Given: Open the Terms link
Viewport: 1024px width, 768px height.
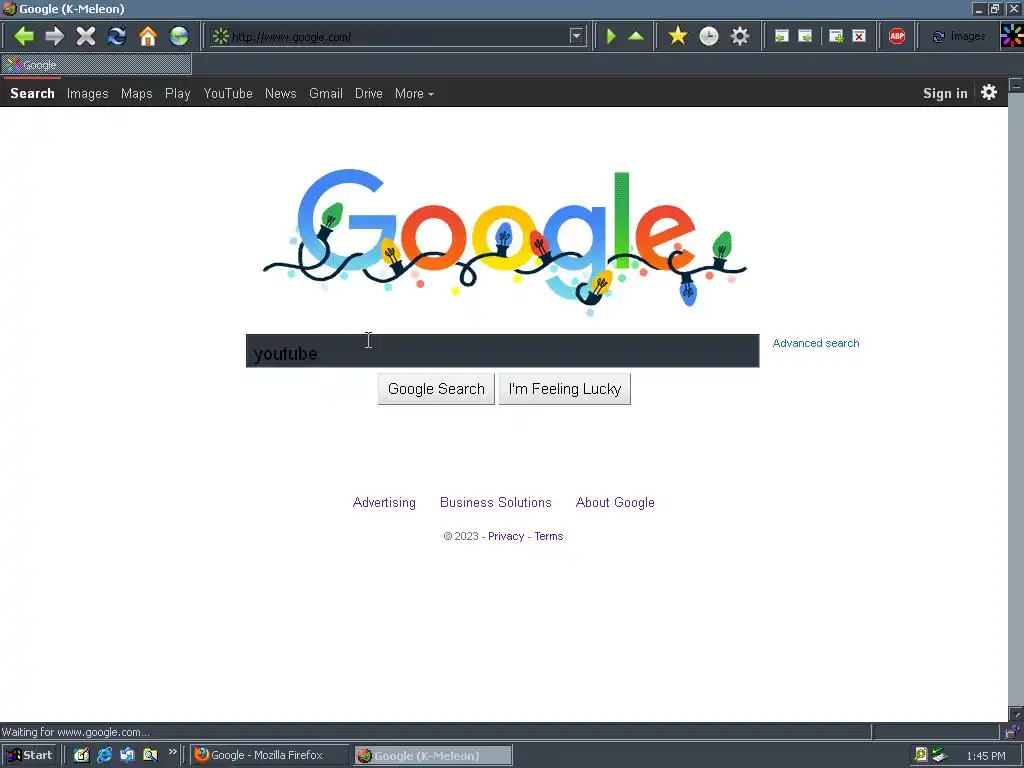Looking at the screenshot, I should pos(549,536).
